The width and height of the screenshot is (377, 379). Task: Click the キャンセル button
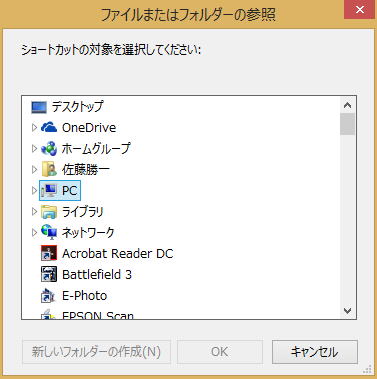315,352
